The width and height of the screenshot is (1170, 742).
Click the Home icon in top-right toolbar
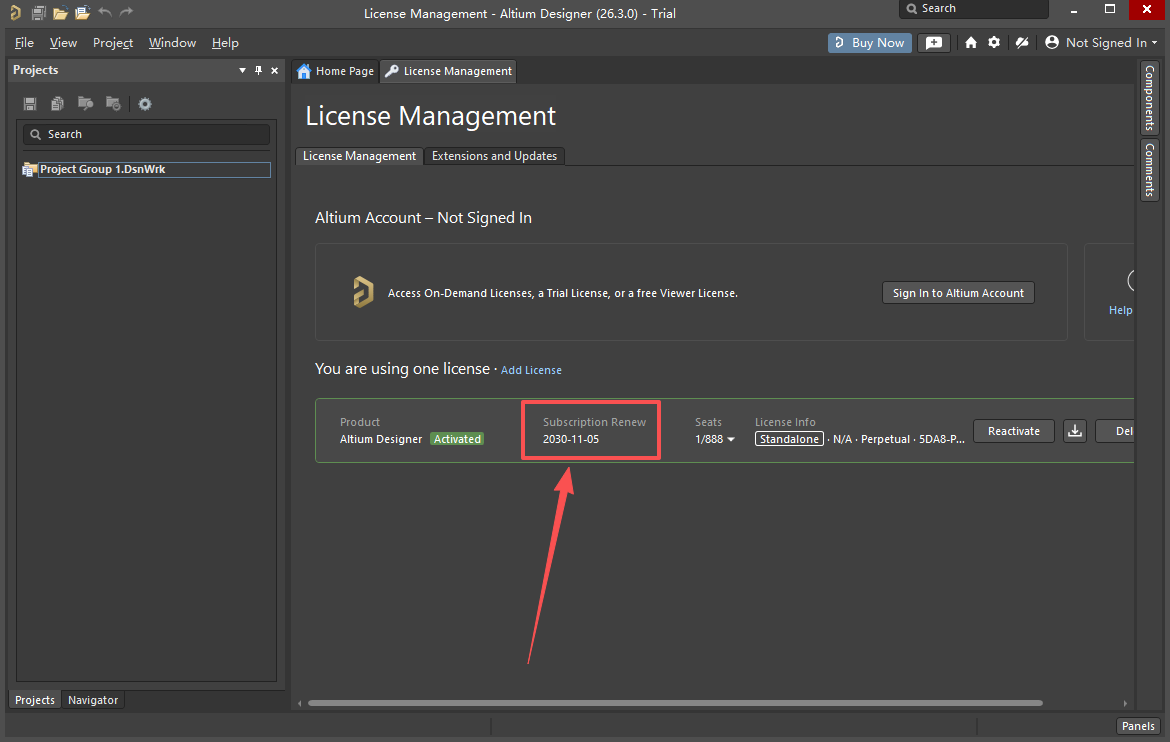(971, 43)
